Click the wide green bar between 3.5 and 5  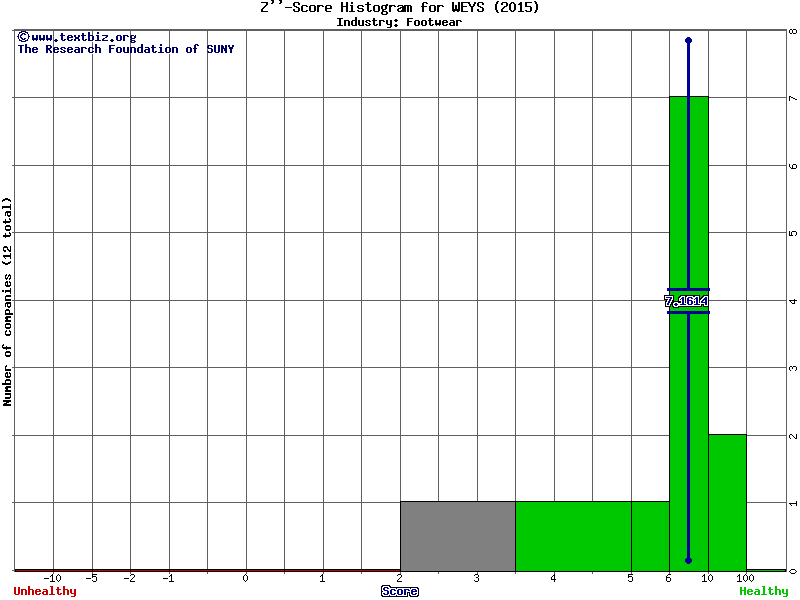point(573,536)
